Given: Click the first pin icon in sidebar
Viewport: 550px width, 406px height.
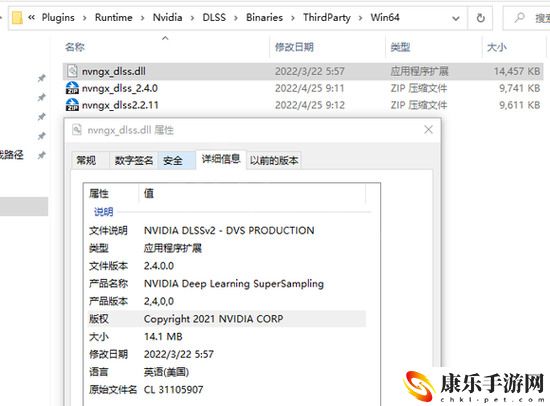Looking at the screenshot, I should 41,78.
